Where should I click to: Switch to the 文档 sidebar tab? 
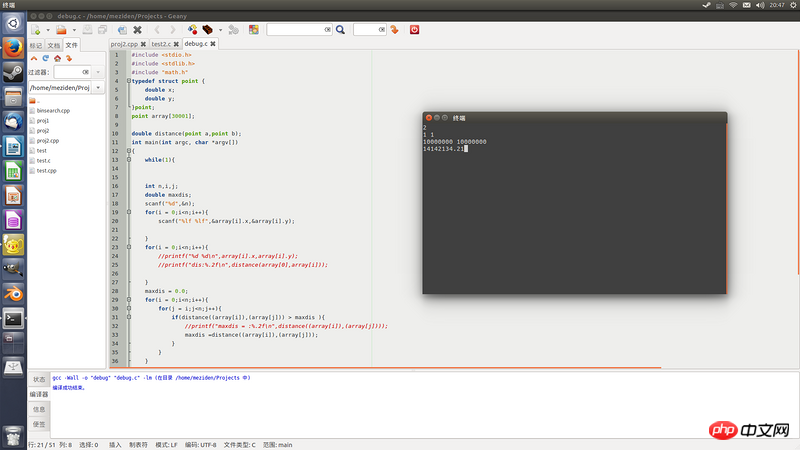54,45
